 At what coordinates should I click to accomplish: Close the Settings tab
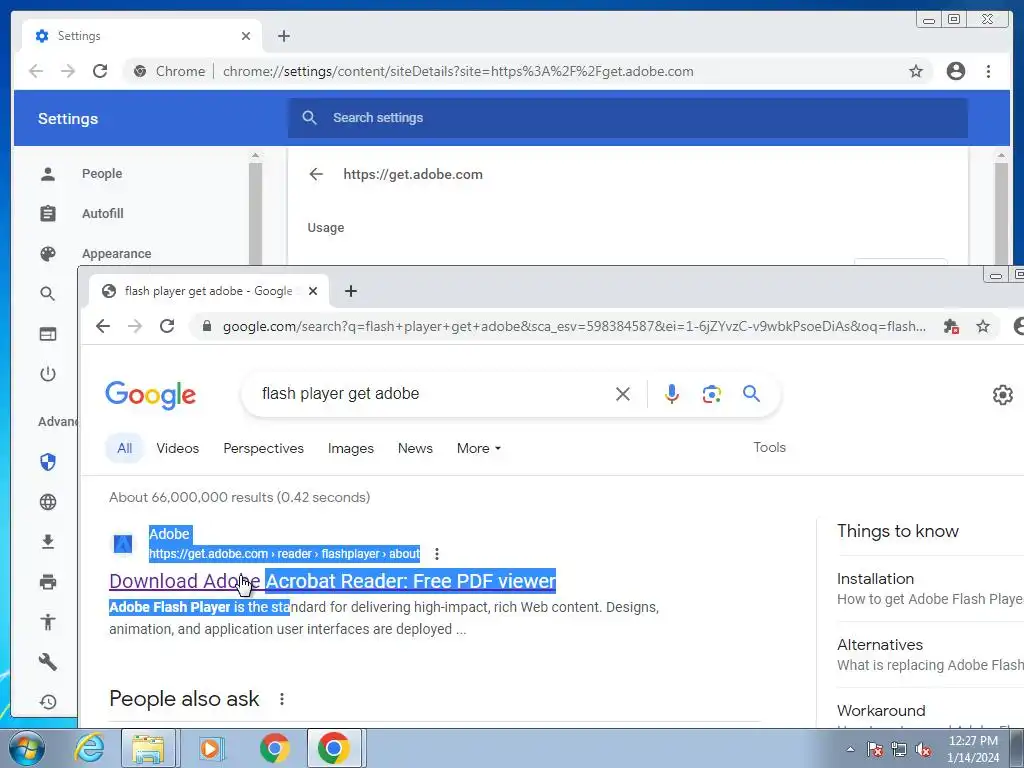click(246, 36)
